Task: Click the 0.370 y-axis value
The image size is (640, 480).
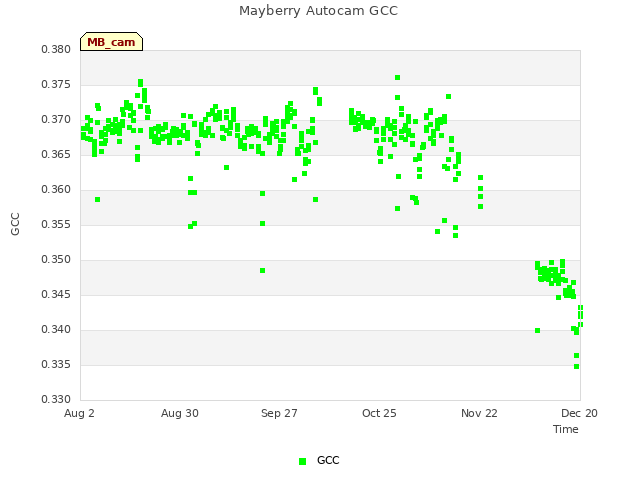Action: coord(56,120)
